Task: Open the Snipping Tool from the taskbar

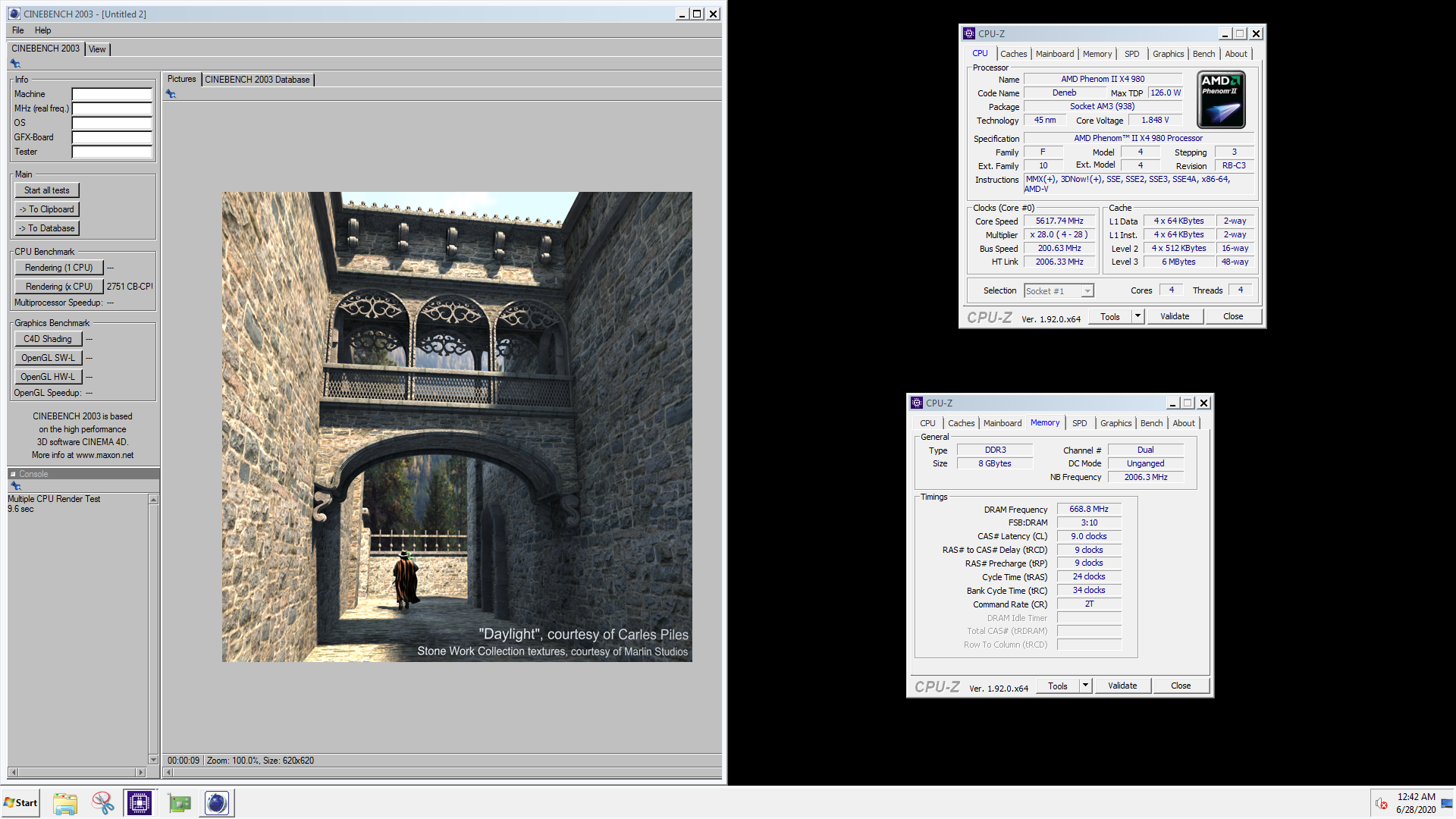Action: (102, 803)
